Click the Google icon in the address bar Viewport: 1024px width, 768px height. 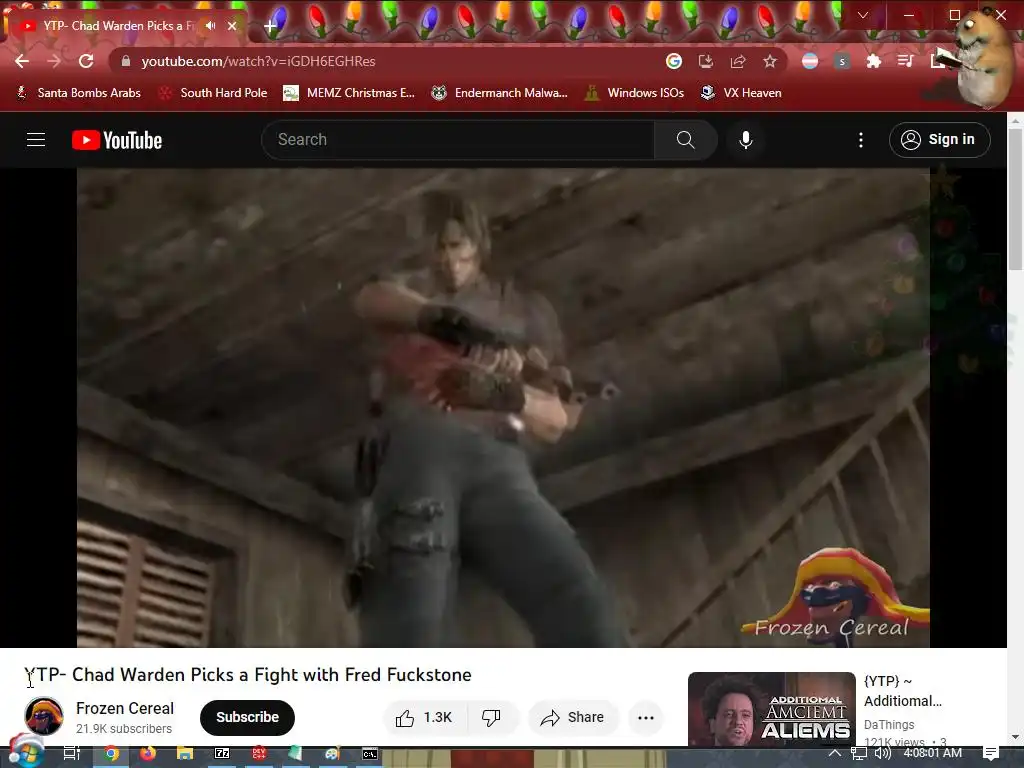674,61
